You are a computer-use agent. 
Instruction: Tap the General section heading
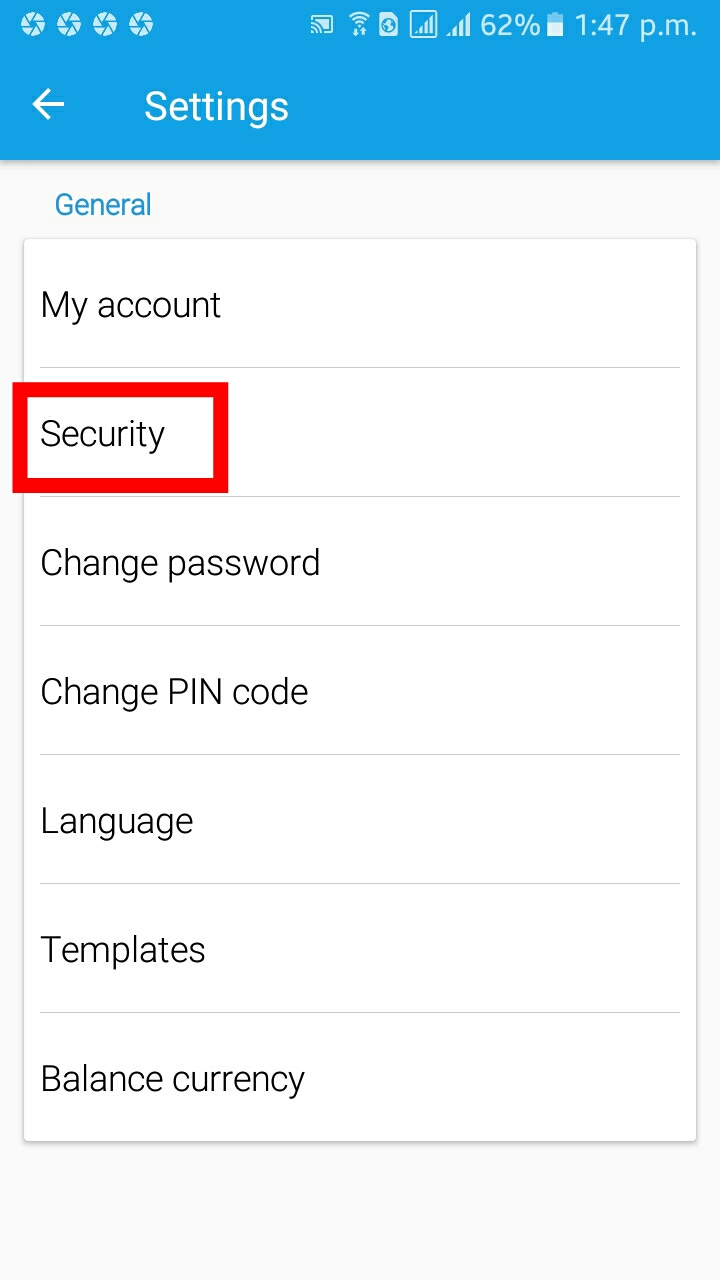coord(103,205)
